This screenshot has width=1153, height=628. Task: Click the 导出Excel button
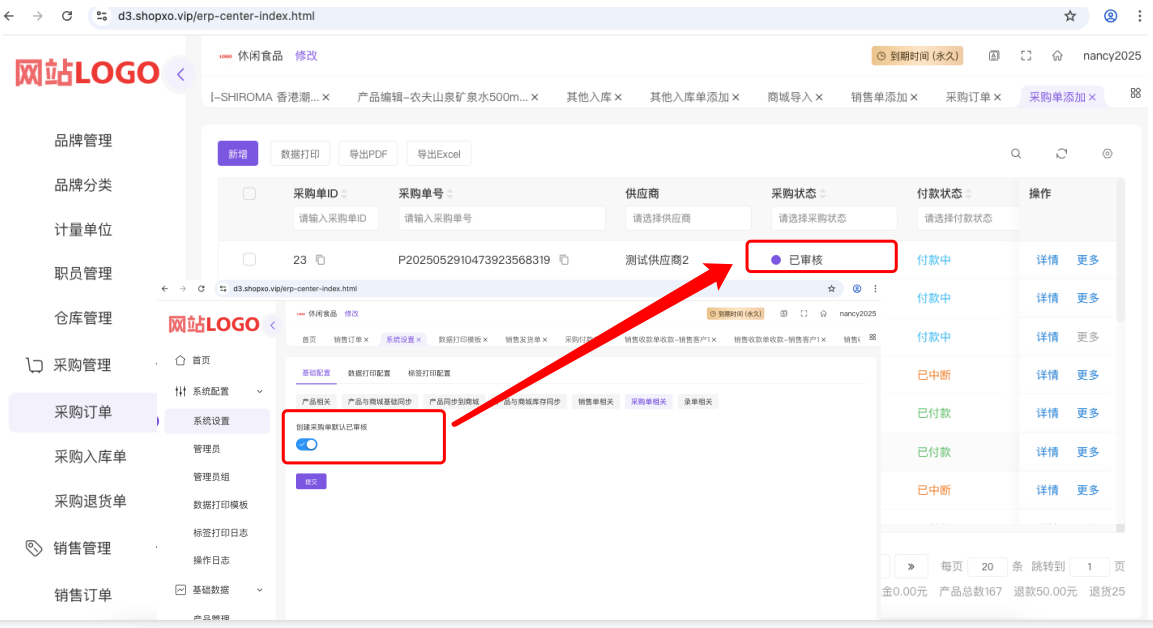point(438,154)
